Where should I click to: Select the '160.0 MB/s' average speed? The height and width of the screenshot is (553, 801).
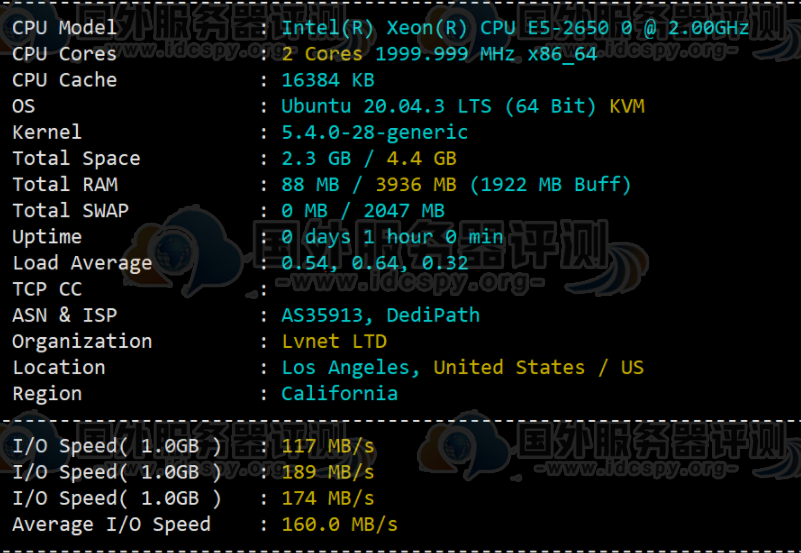[340, 524]
